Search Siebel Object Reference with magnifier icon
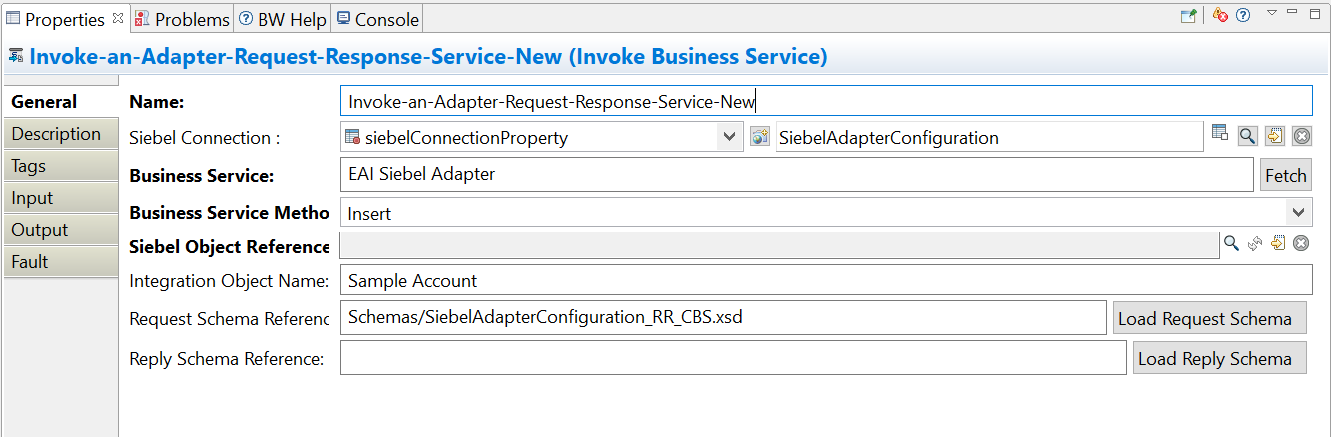The width and height of the screenshot is (1331, 437). coord(1231,243)
